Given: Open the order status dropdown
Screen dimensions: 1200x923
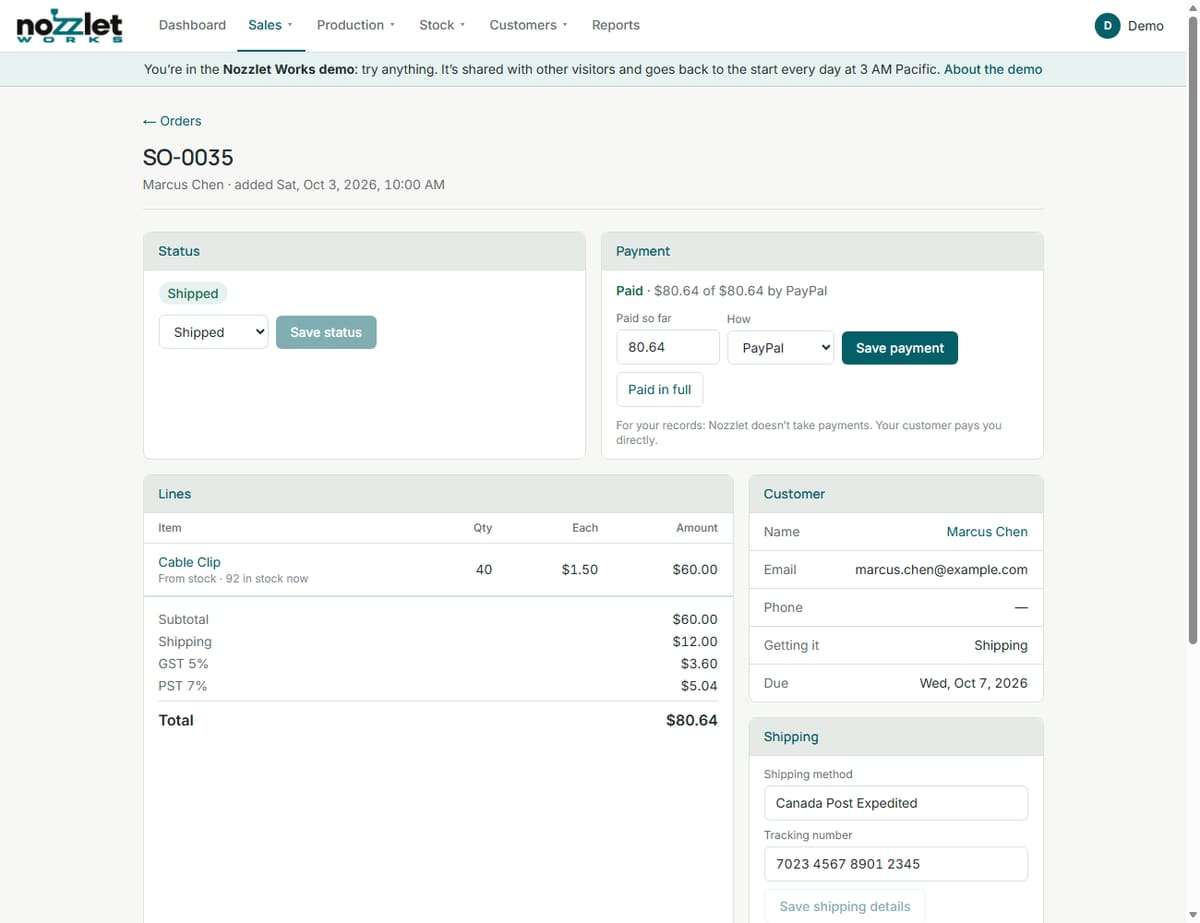Looking at the screenshot, I should (214, 332).
